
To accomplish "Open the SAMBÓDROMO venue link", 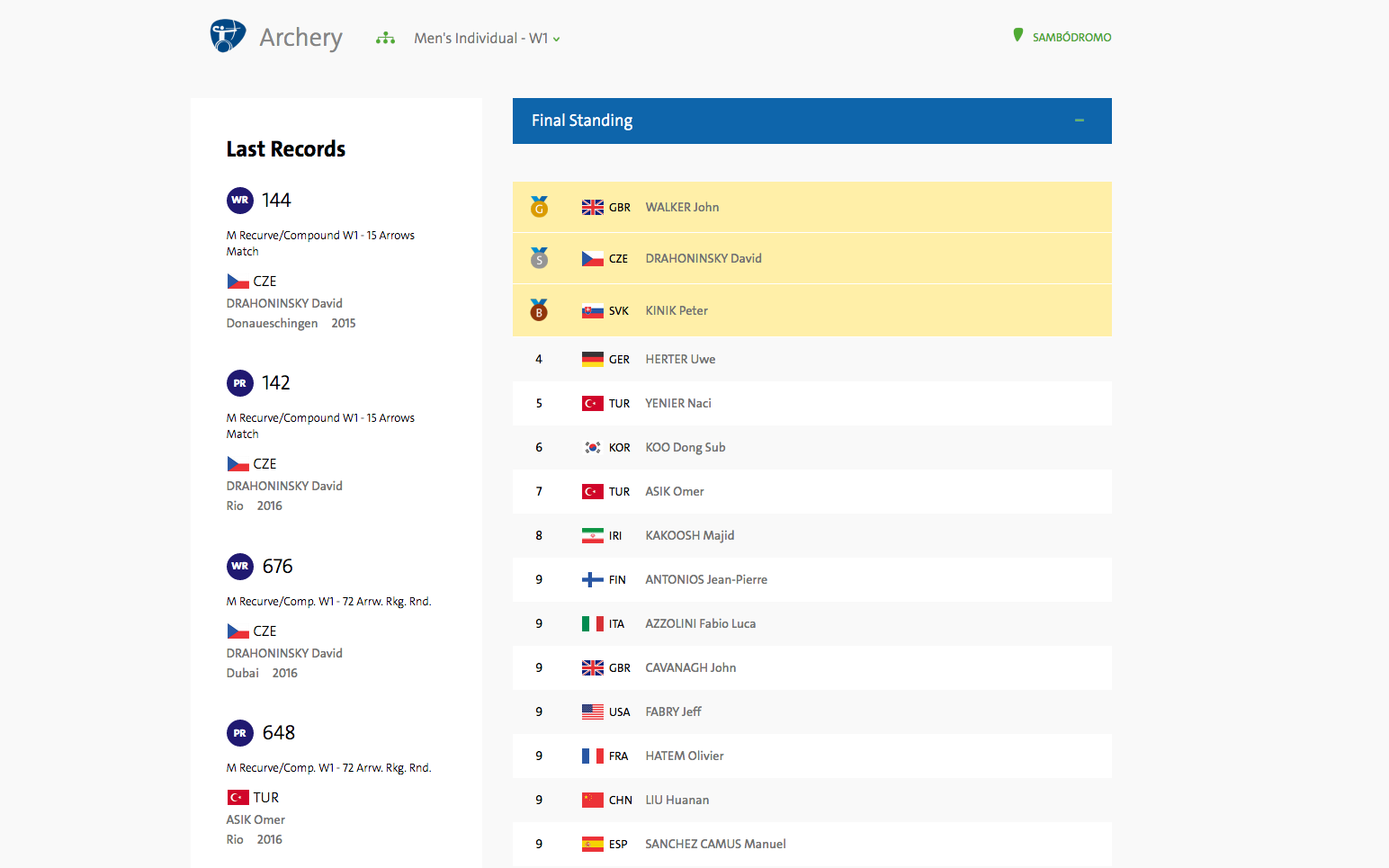I will pyautogui.click(x=1071, y=37).
